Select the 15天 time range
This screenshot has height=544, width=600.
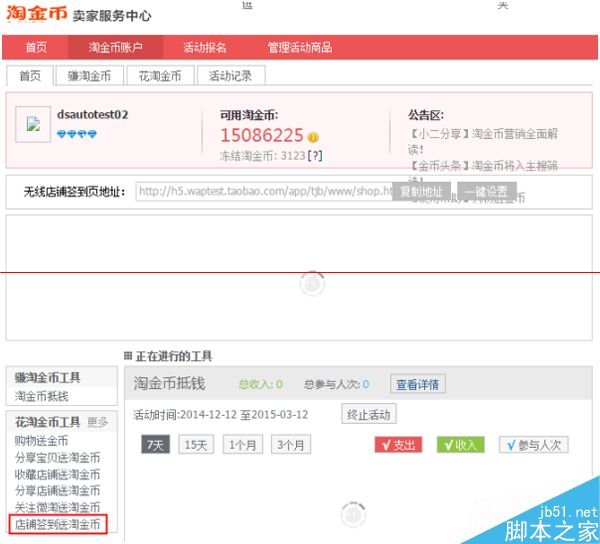196,445
